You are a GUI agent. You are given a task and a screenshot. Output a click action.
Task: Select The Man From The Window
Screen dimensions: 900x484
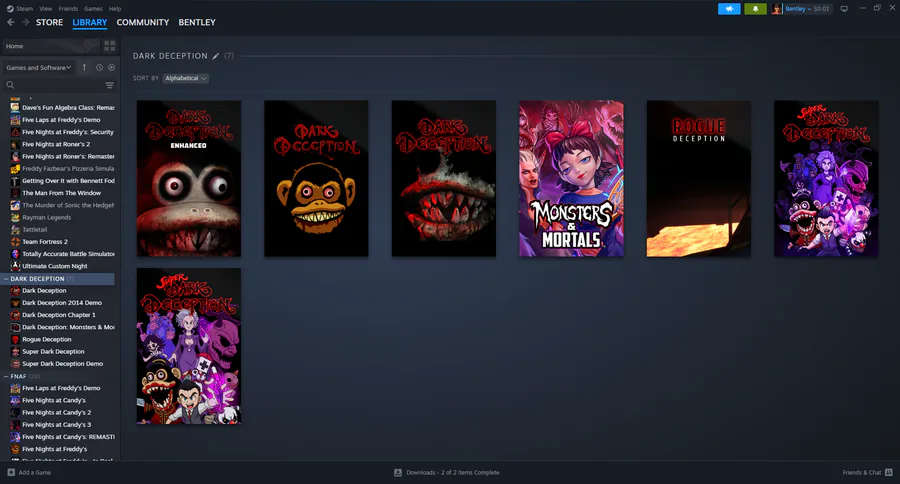tap(62, 193)
